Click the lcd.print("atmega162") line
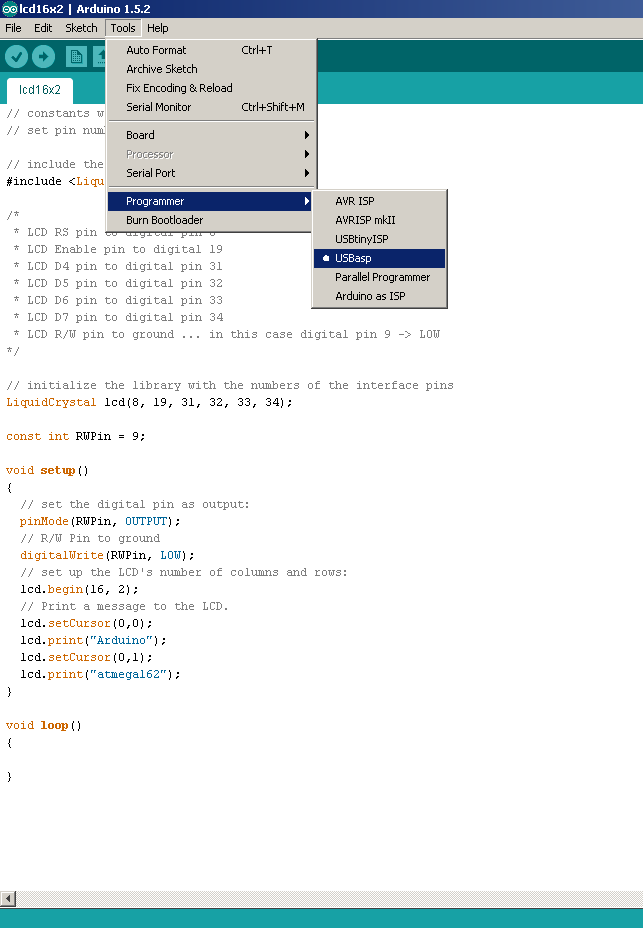This screenshot has height=928, width=643. pos(100,674)
